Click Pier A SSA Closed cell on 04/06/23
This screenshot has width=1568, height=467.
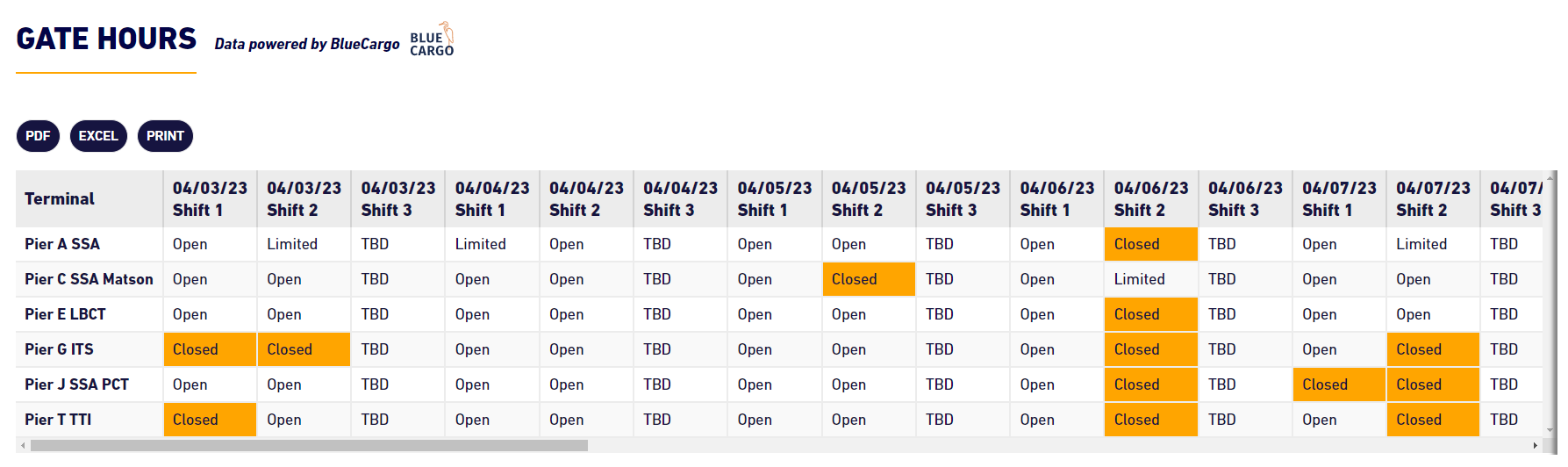1151,244
